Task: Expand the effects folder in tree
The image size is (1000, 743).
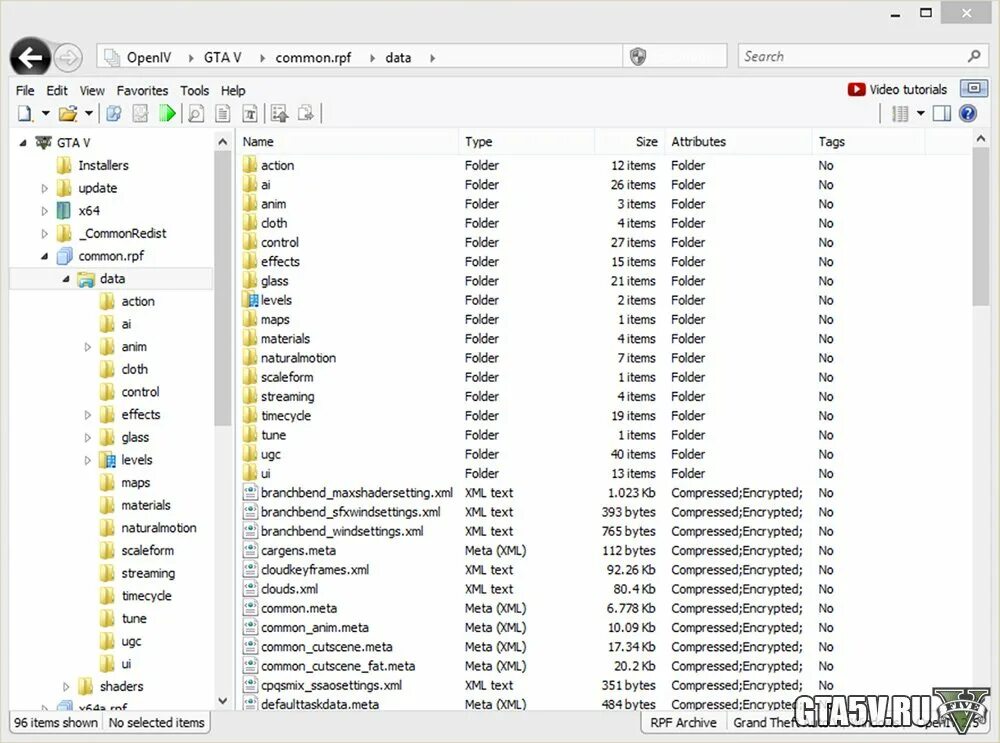Action: click(88, 415)
